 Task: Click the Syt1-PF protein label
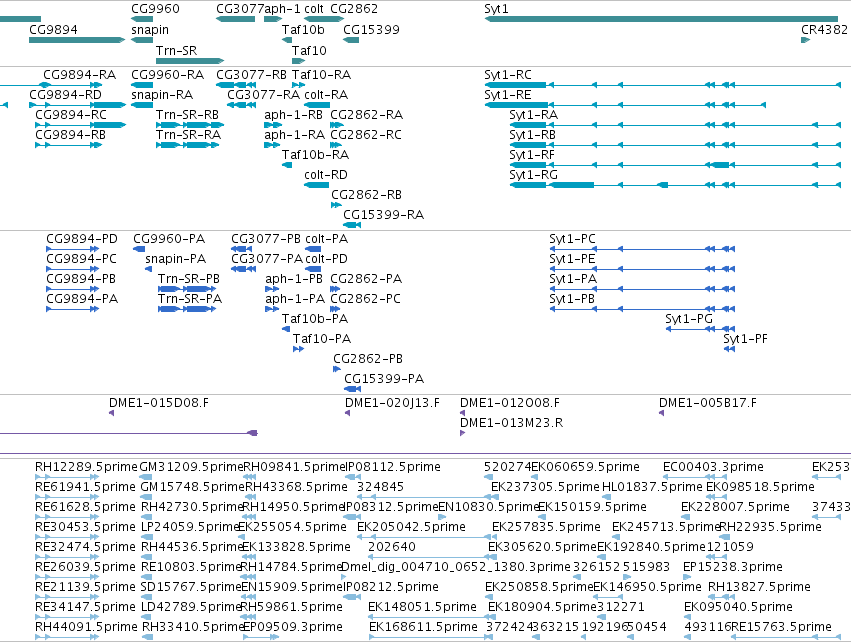[x=745, y=338]
